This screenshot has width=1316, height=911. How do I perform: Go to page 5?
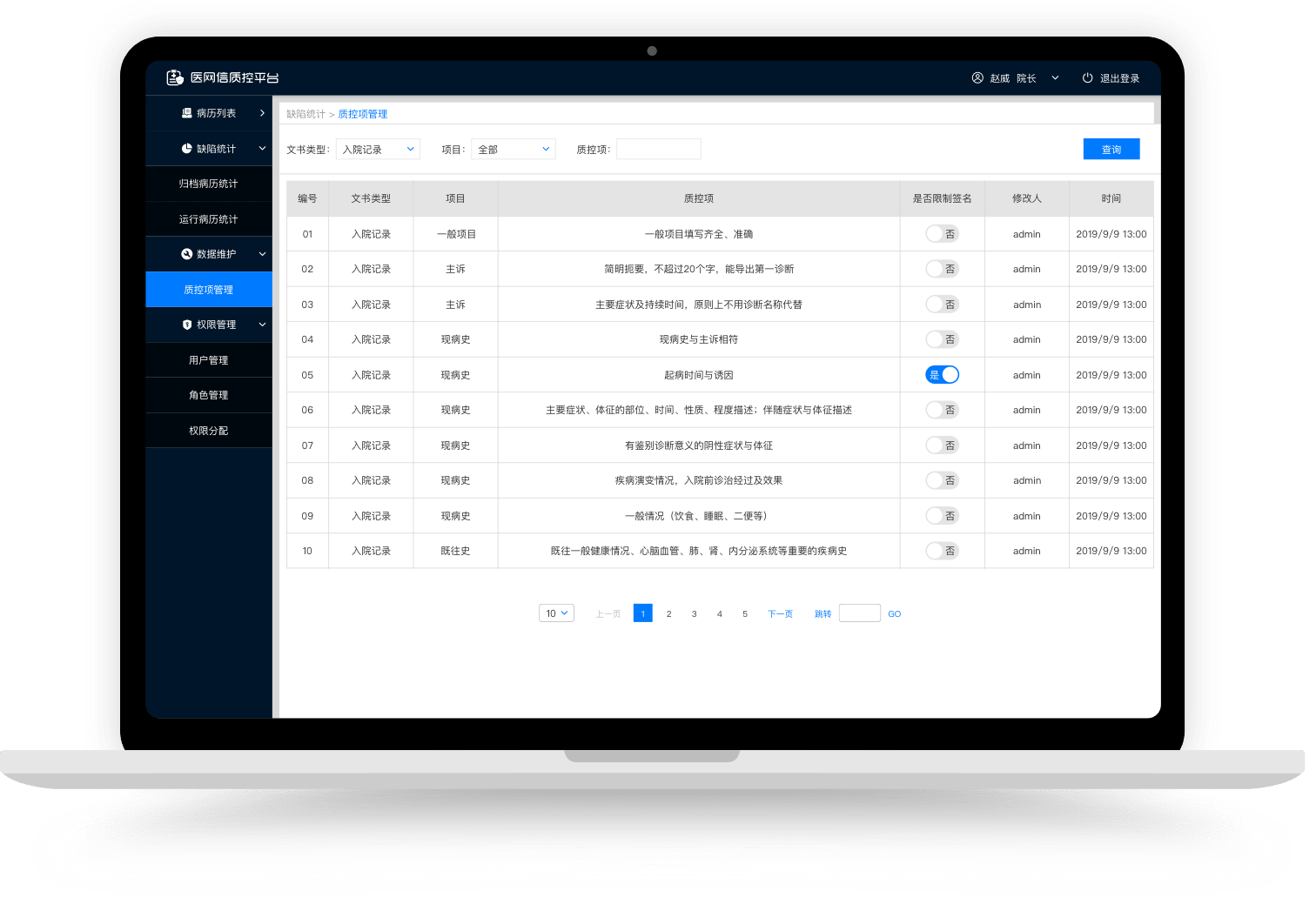pos(744,613)
